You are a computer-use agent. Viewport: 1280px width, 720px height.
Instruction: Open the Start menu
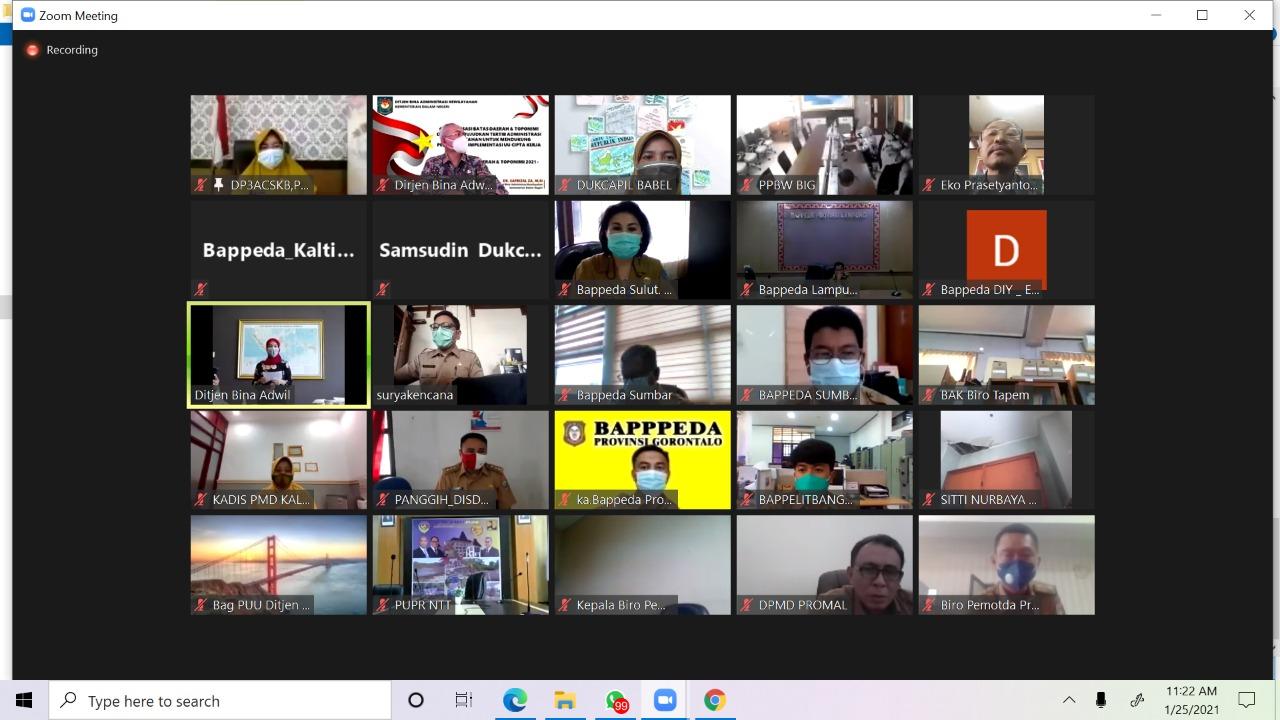pyautogui.click(x=24, y=700)
